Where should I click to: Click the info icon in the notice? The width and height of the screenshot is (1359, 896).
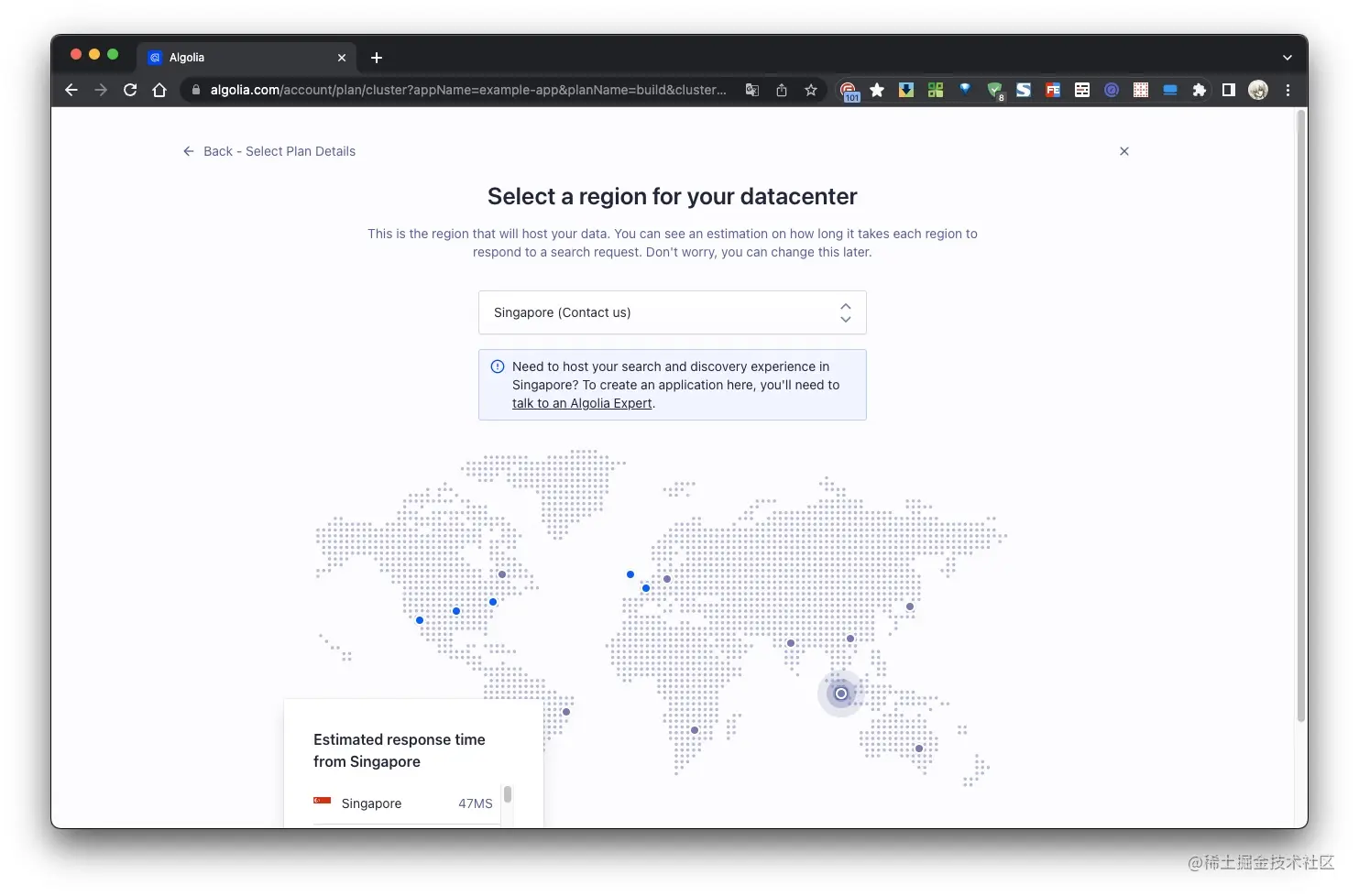pos(498,366)
